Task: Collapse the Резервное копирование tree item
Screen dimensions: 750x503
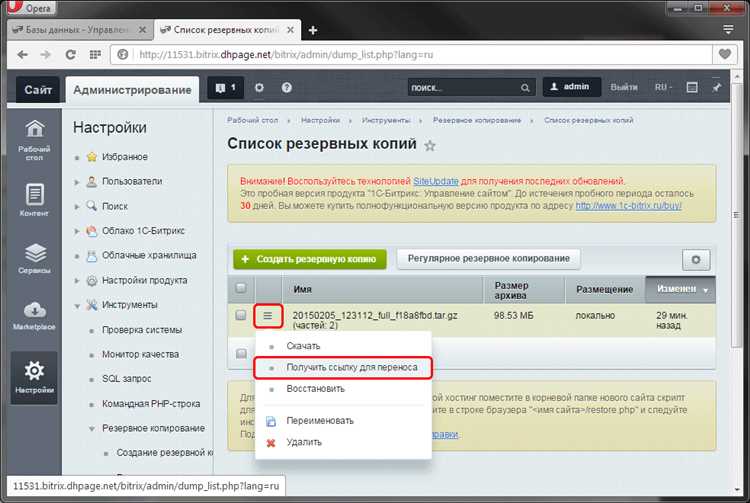Action: click(x=92, y=428)
